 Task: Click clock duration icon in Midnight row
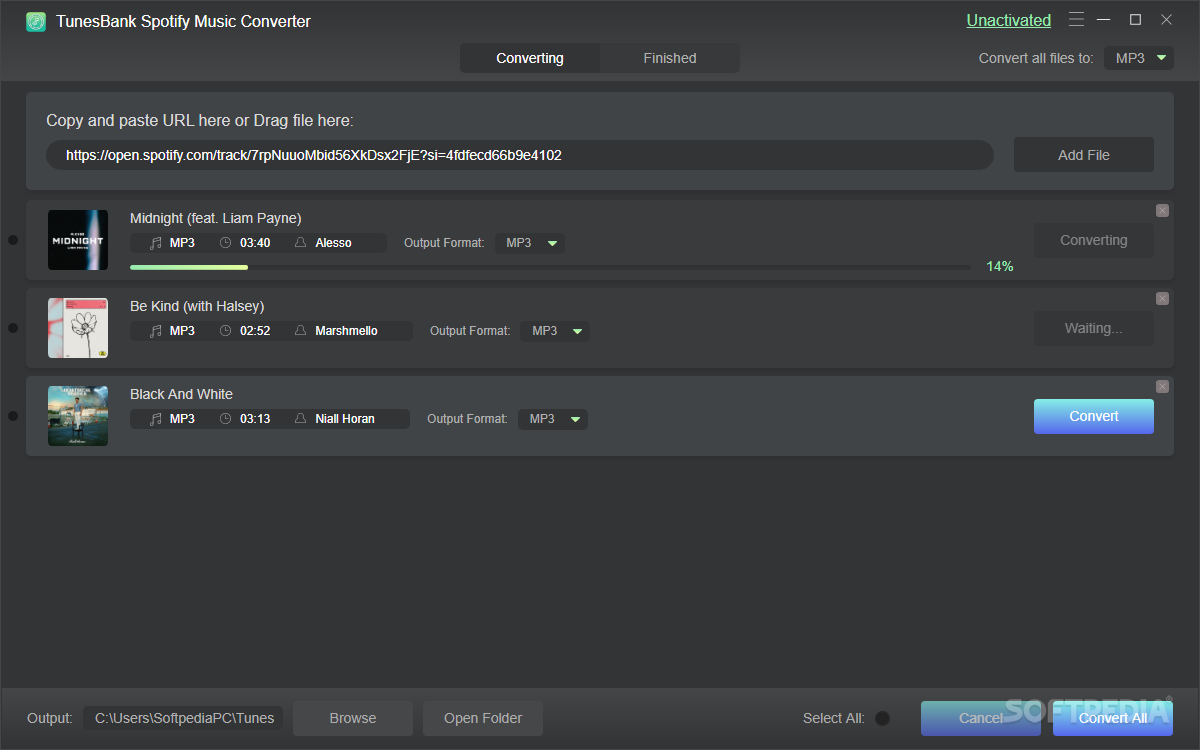(x=225, y=243)
